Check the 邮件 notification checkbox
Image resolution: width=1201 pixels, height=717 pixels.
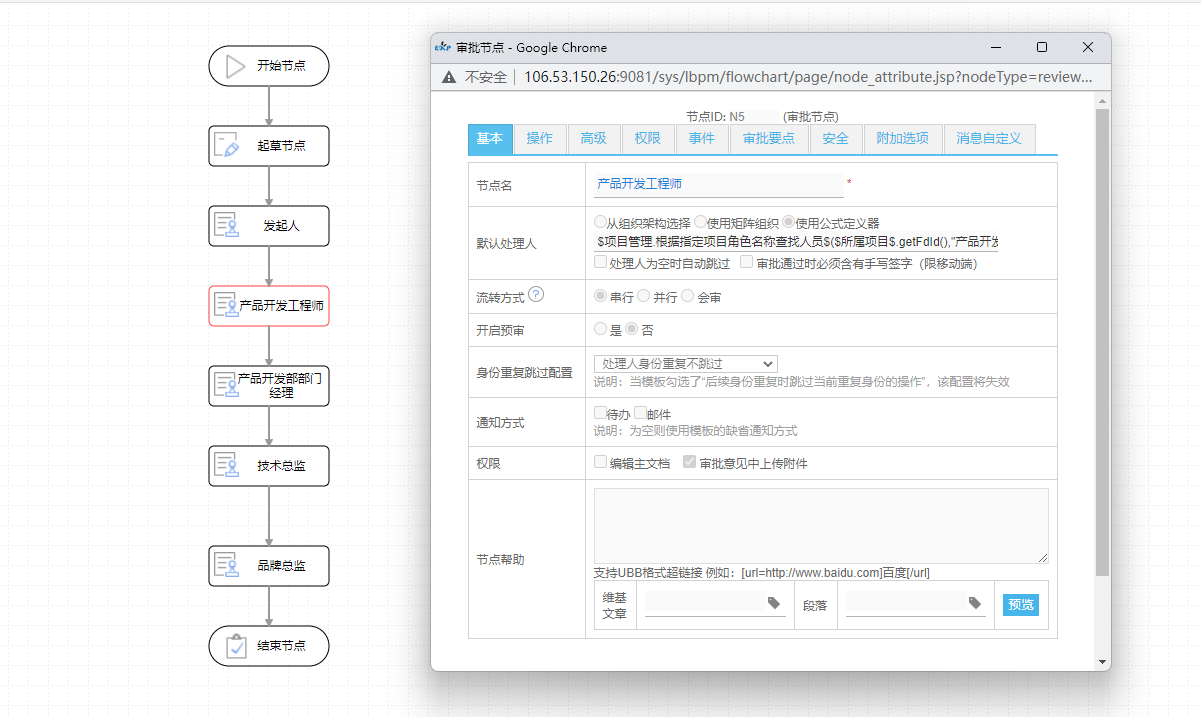pos(641,412)
